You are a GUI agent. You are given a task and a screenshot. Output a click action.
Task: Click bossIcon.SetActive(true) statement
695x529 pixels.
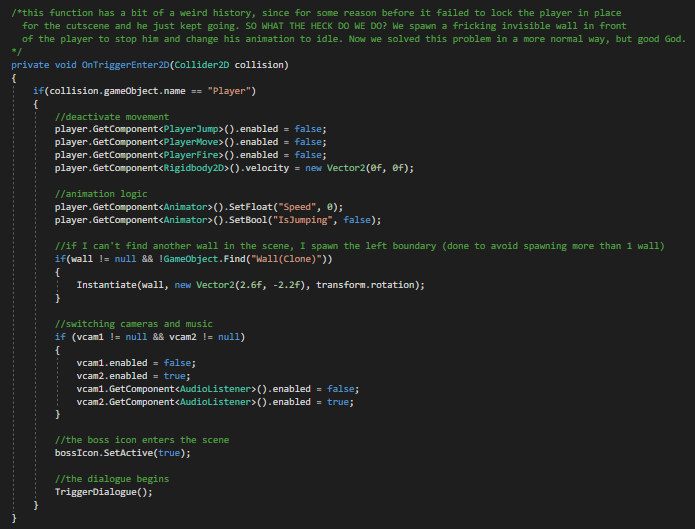click(123, 453)
